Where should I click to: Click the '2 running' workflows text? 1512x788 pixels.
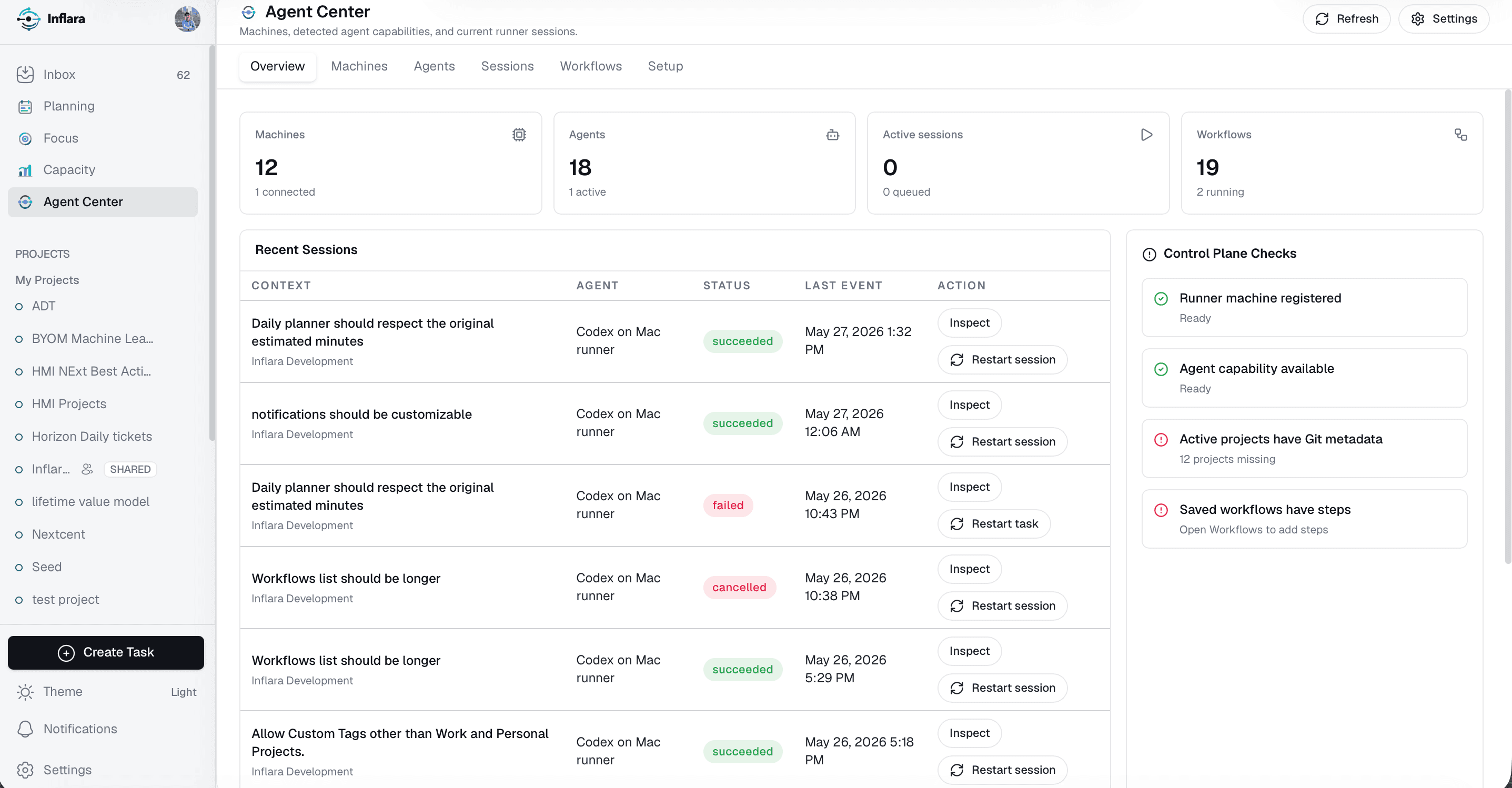click(x=1221, y=192)
